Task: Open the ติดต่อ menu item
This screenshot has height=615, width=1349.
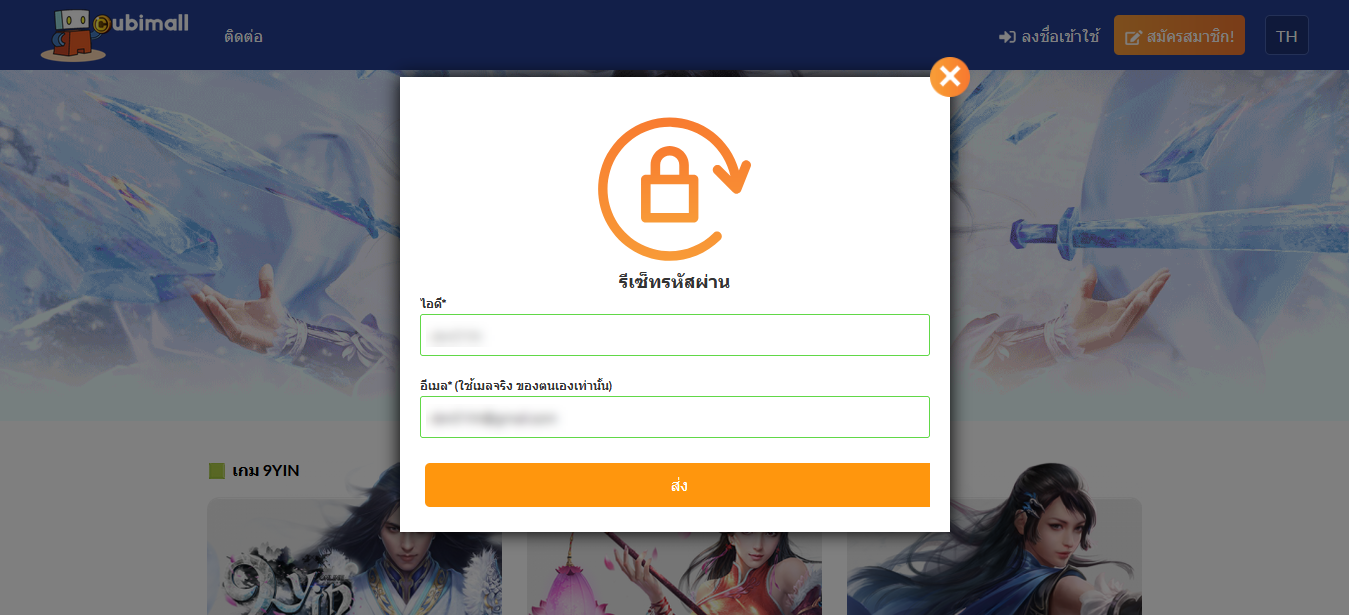Action: 243,36
